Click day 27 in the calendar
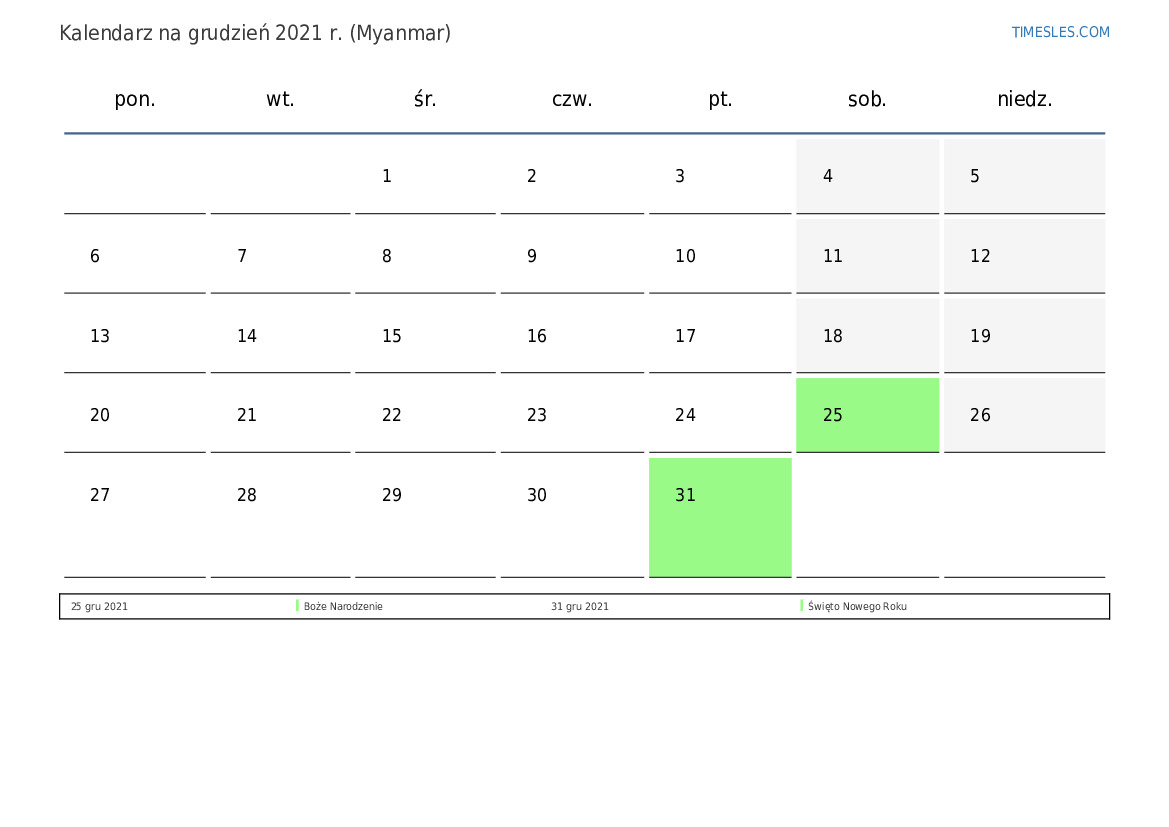Viewport: 1169px width, 827px height. click(135, 518)
